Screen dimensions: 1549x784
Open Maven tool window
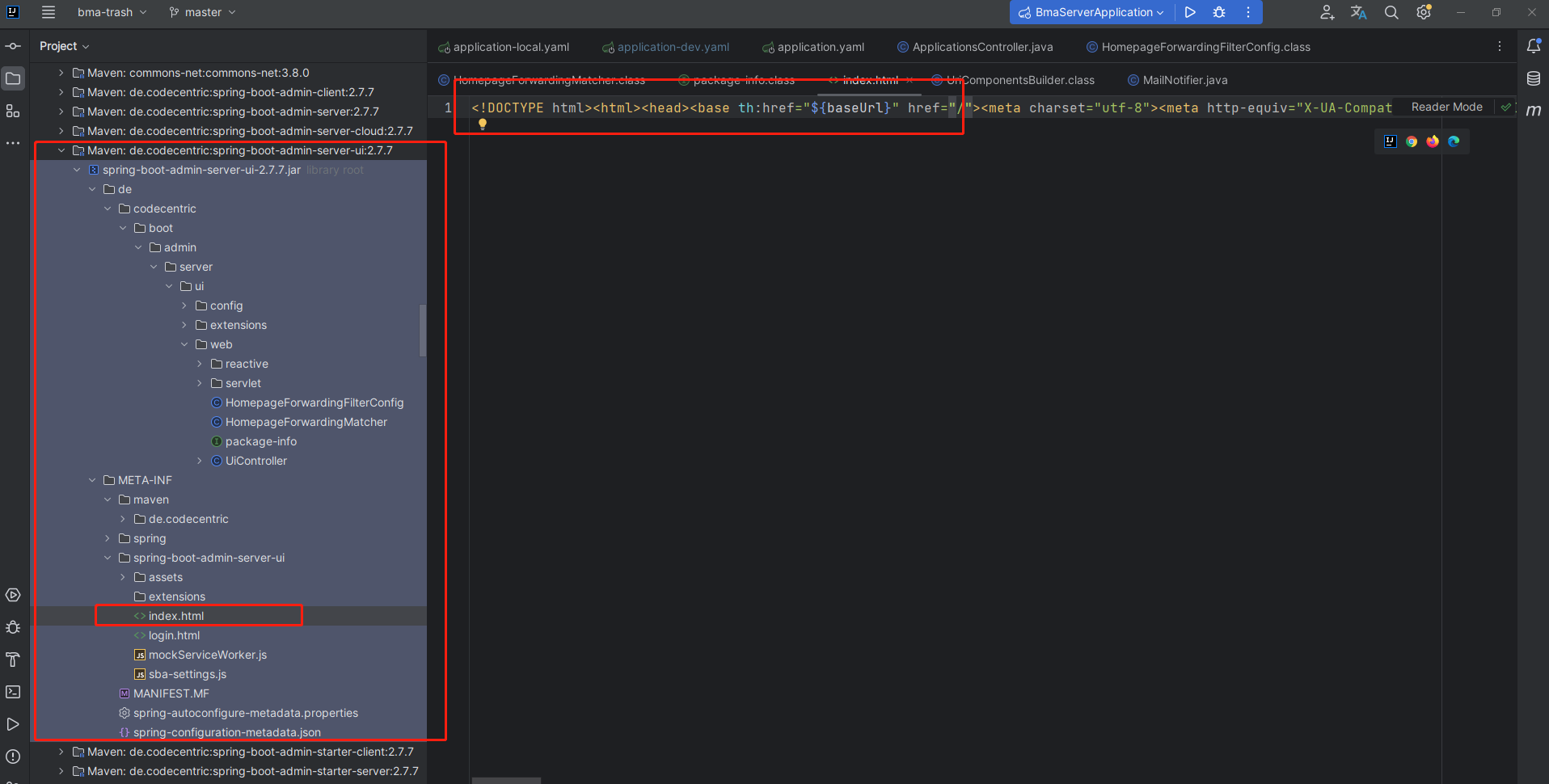point(1534,111)
